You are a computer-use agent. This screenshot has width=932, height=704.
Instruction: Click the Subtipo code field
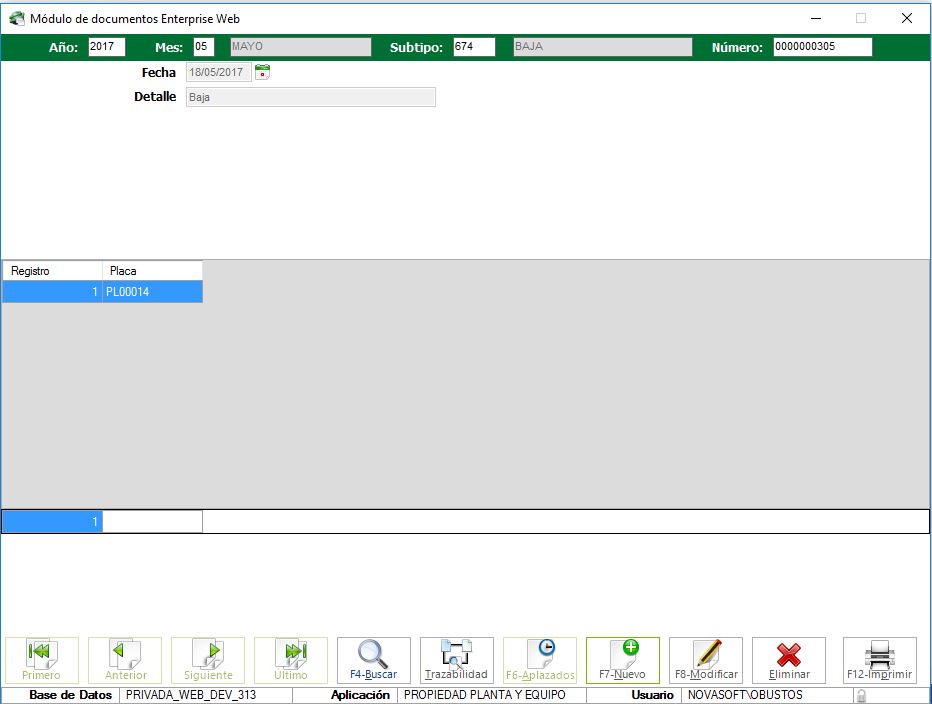474,47
